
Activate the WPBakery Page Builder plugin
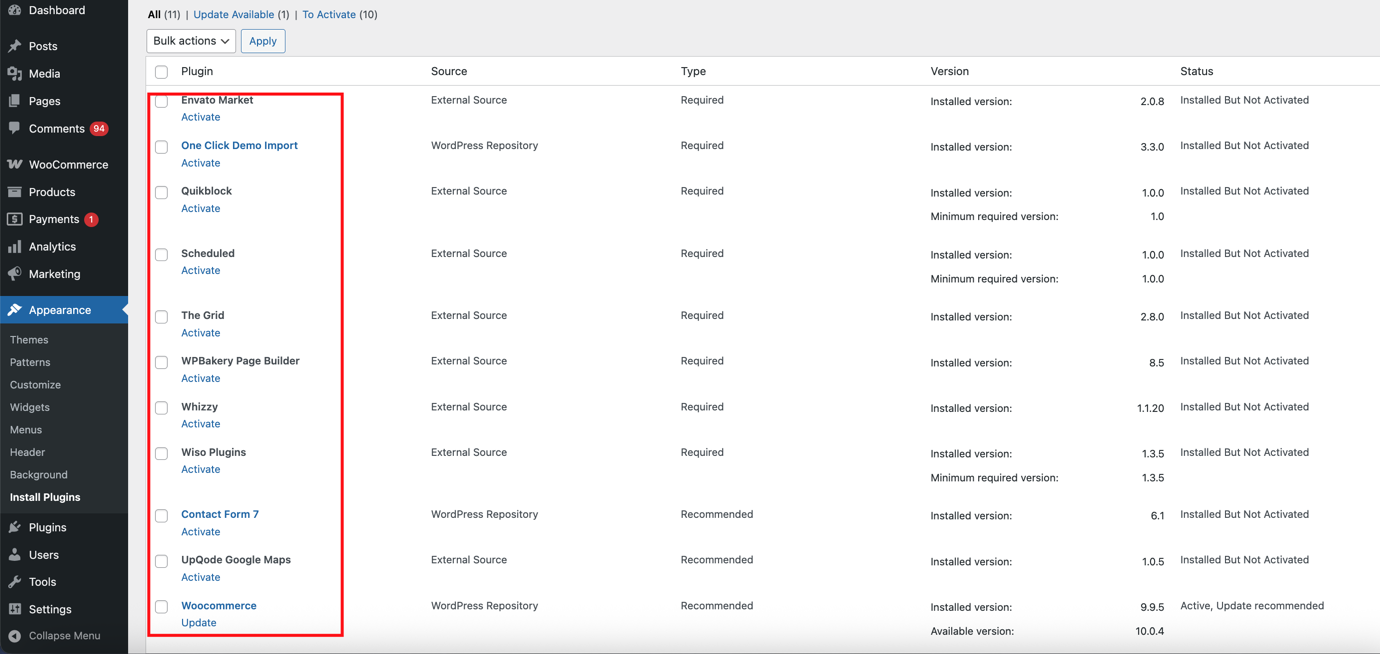pos(201,379)
